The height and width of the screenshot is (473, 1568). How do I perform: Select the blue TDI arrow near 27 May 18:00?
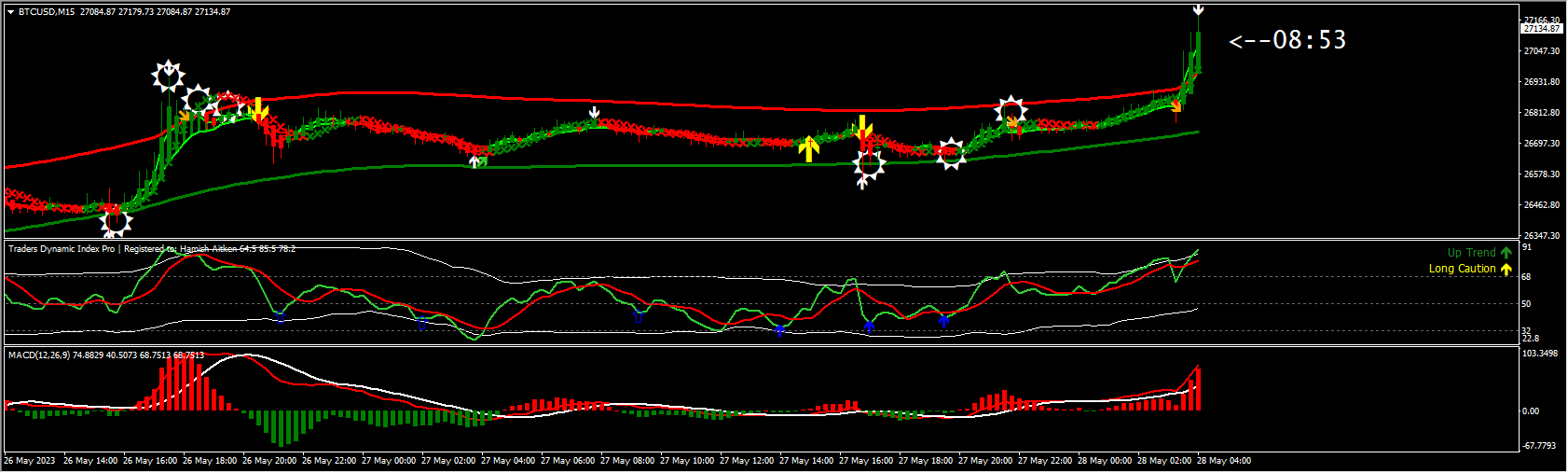[x=943, y=321]
